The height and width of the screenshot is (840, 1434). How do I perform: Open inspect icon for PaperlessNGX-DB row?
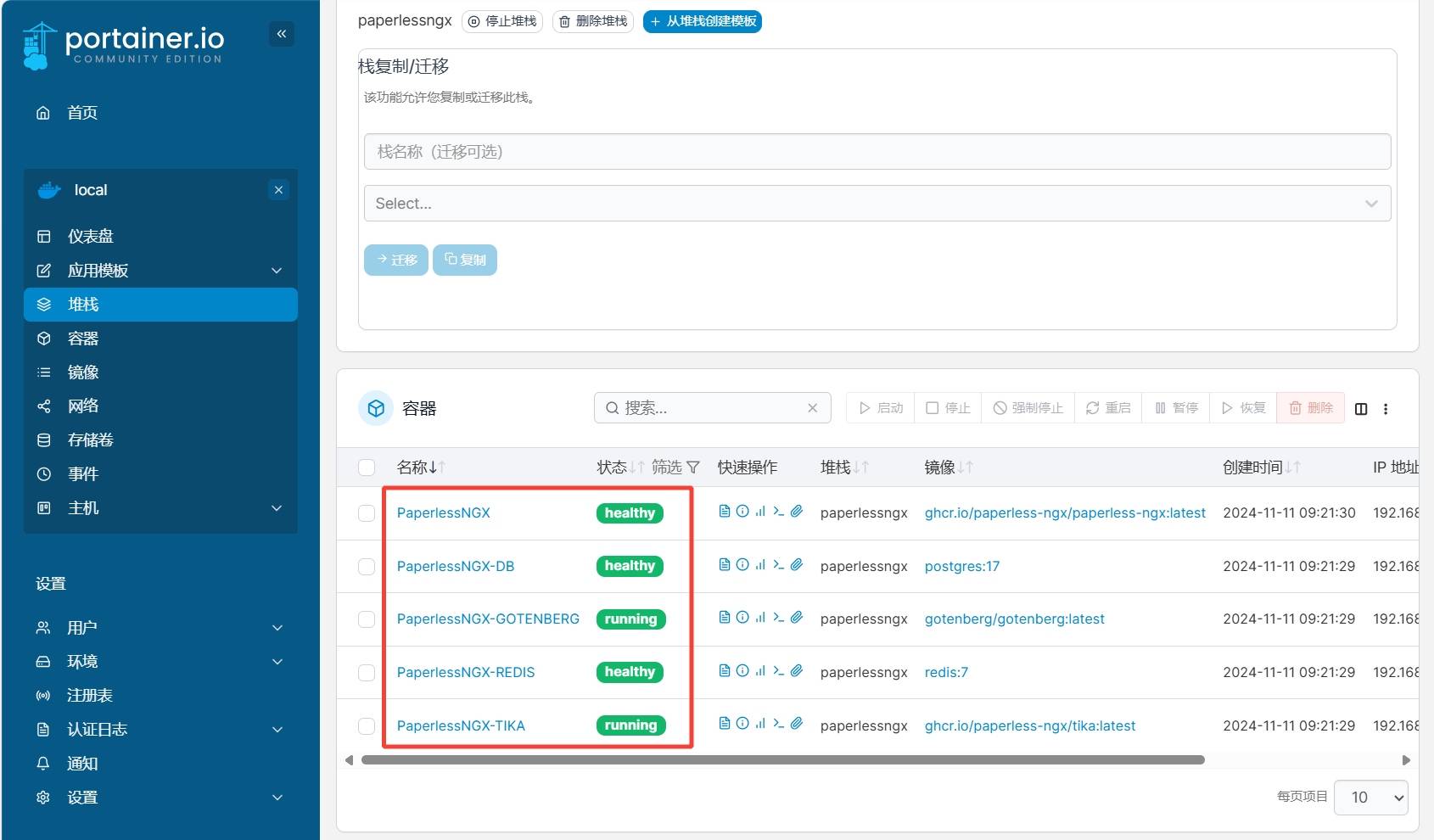[742, 565]
